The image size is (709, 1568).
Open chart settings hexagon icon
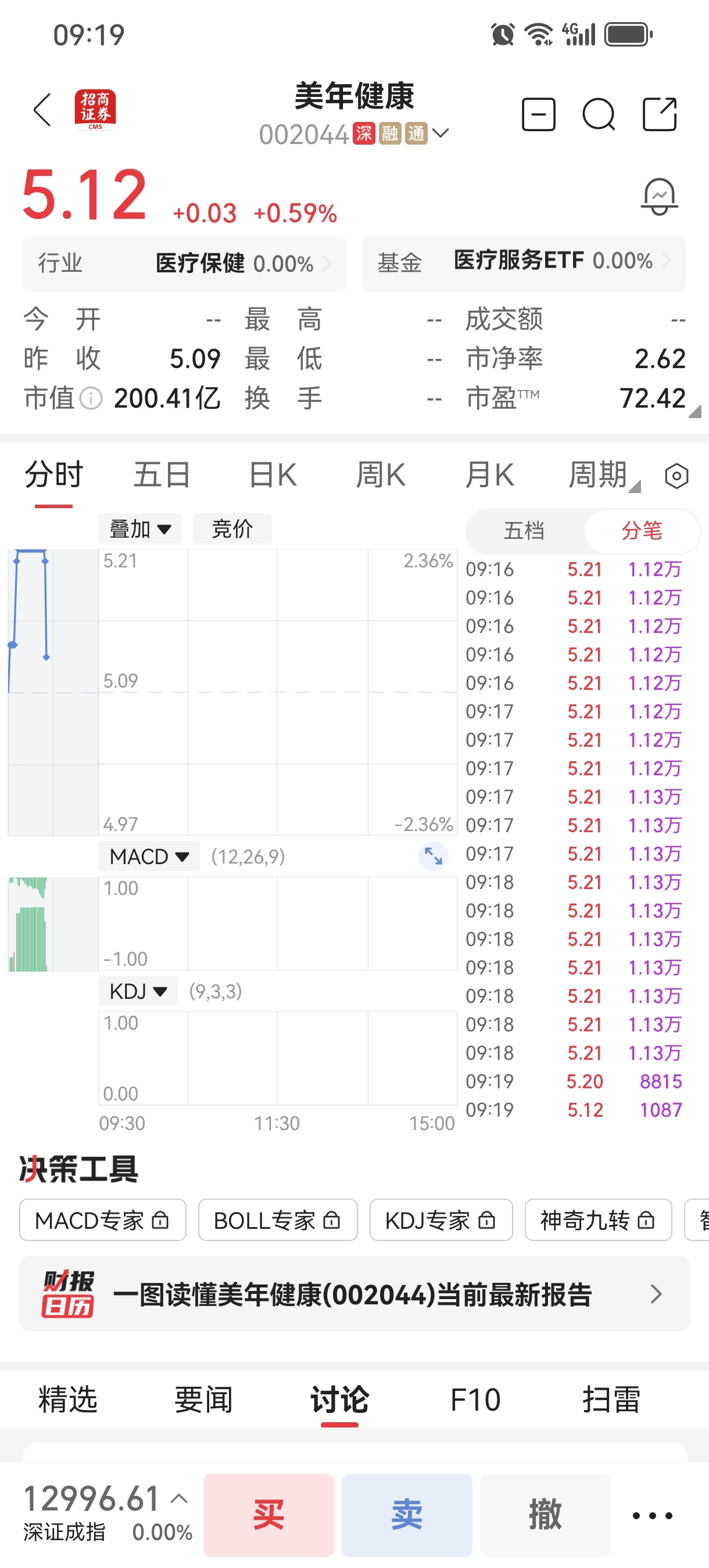click(x=676, y=476)
